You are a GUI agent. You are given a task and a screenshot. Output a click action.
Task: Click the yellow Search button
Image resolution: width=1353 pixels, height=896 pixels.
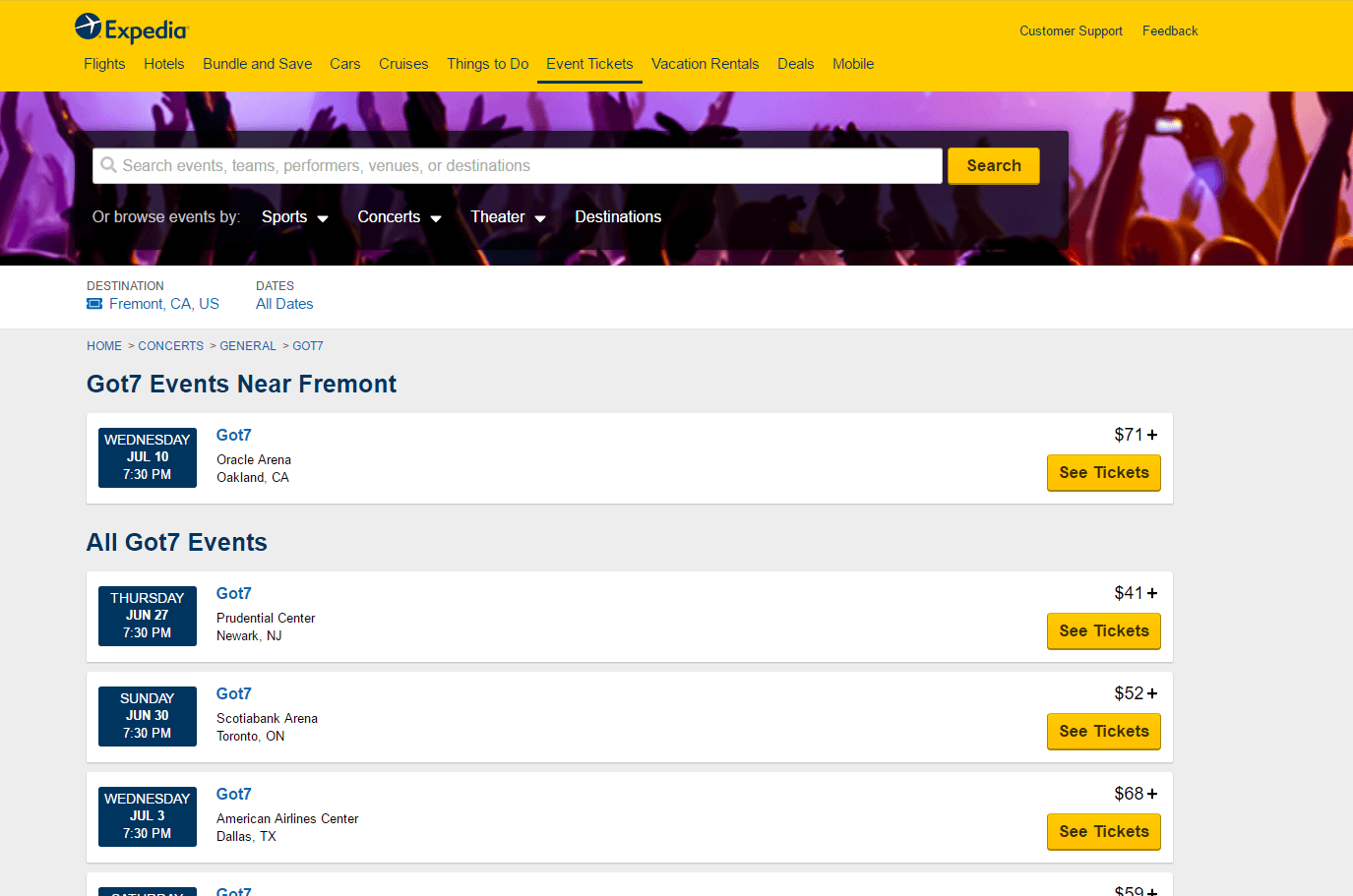[994, 165]
